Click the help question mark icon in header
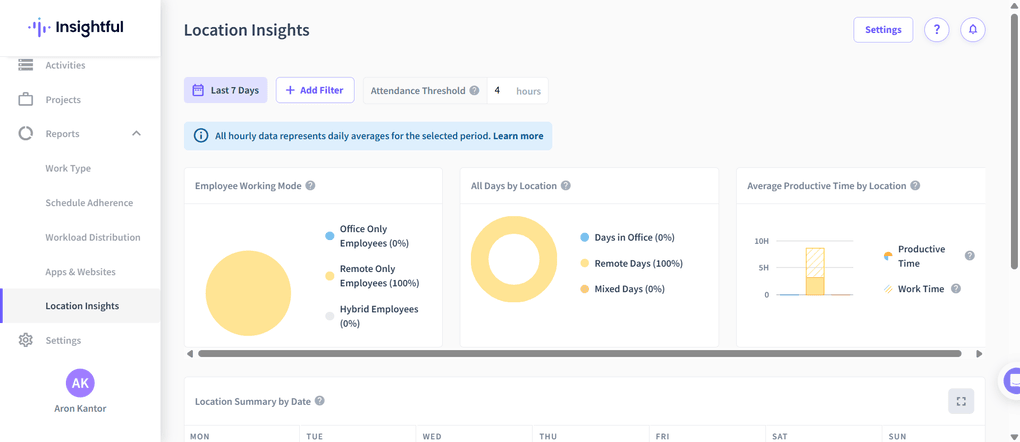The image size is (1020, 442). click(x=936, y=30)
